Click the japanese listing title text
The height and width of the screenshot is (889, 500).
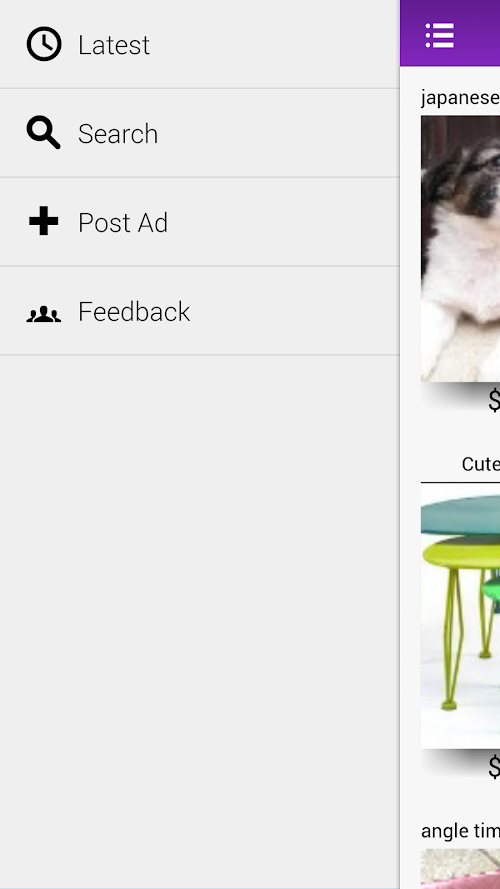(x=460, y=98)
